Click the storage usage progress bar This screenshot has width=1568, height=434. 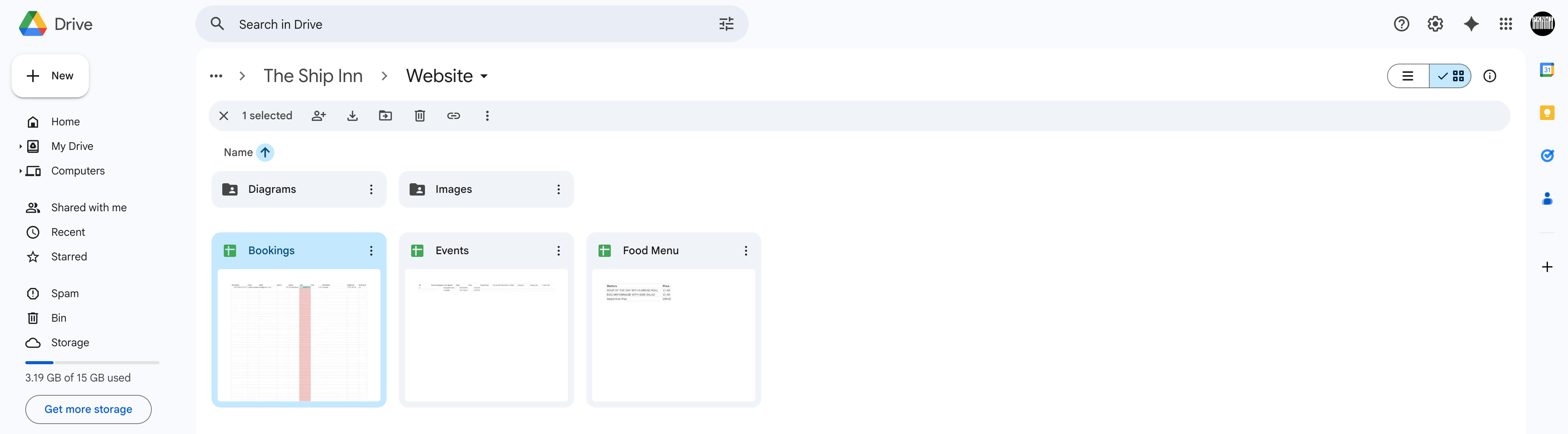[92, 362]
